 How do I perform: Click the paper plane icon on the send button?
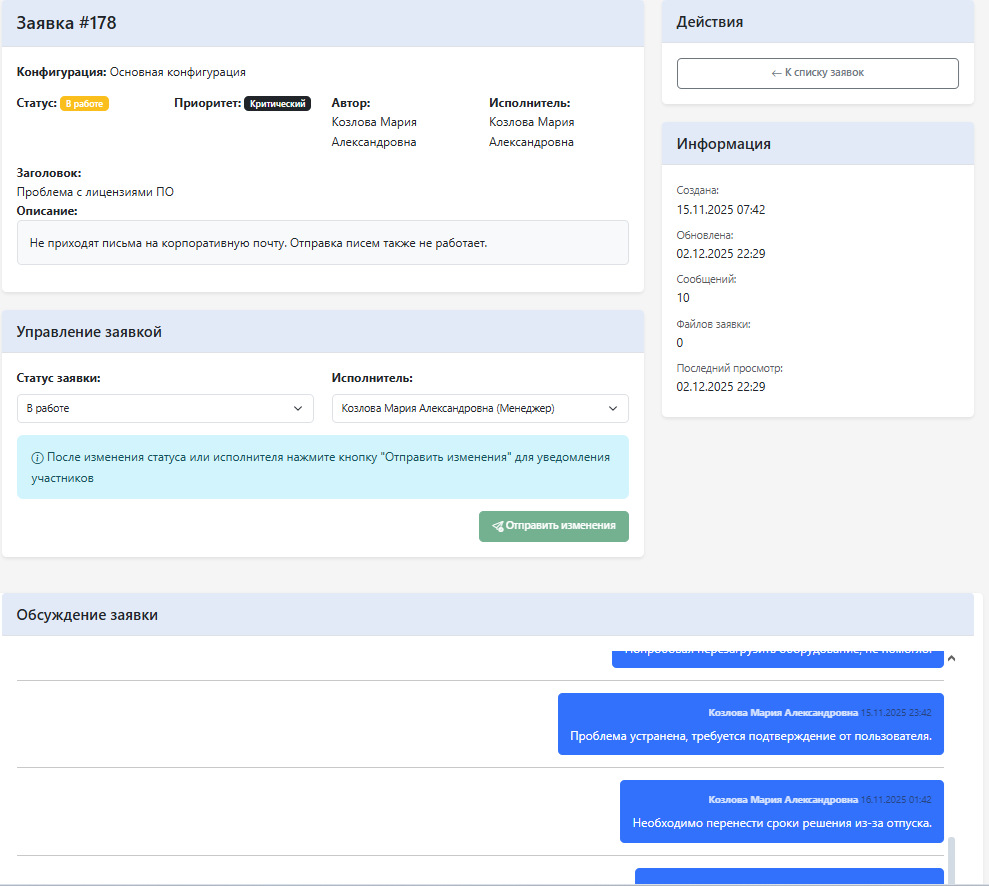[497, 526]
